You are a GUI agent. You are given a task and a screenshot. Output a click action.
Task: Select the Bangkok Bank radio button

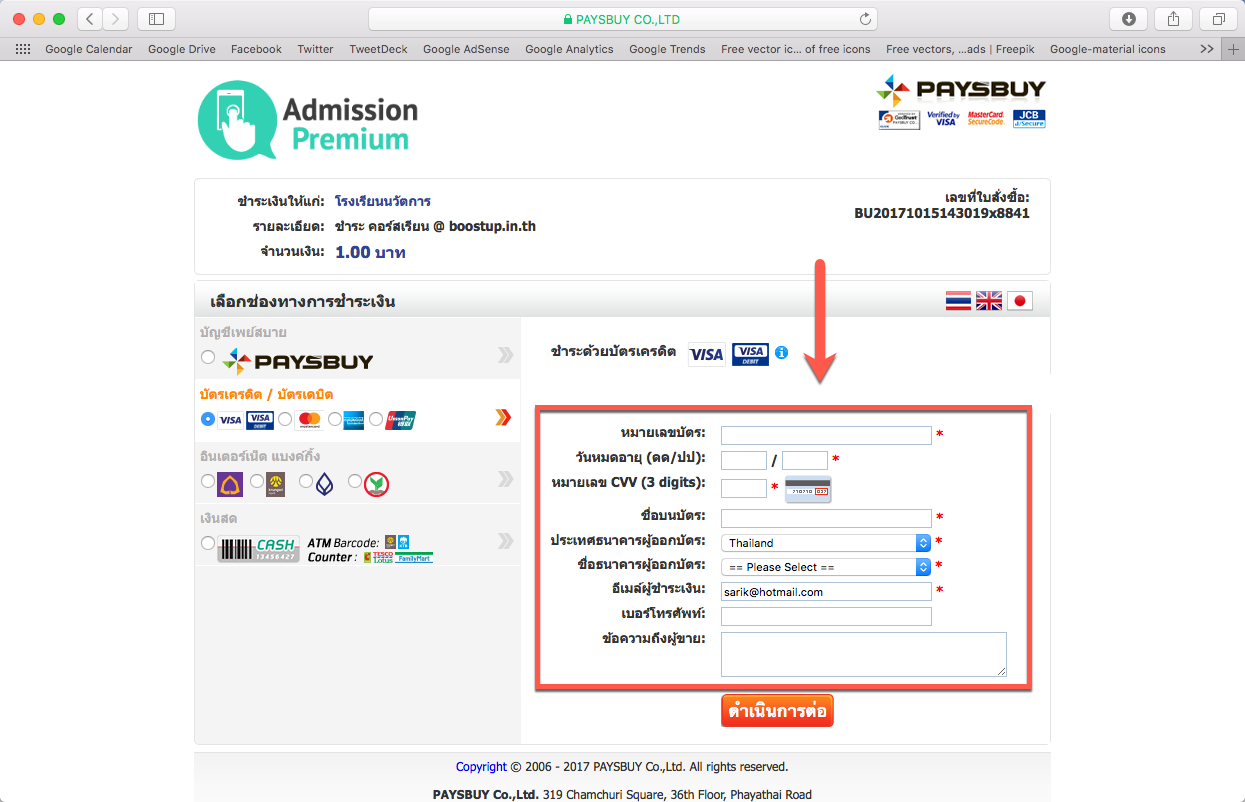[306, 481]
